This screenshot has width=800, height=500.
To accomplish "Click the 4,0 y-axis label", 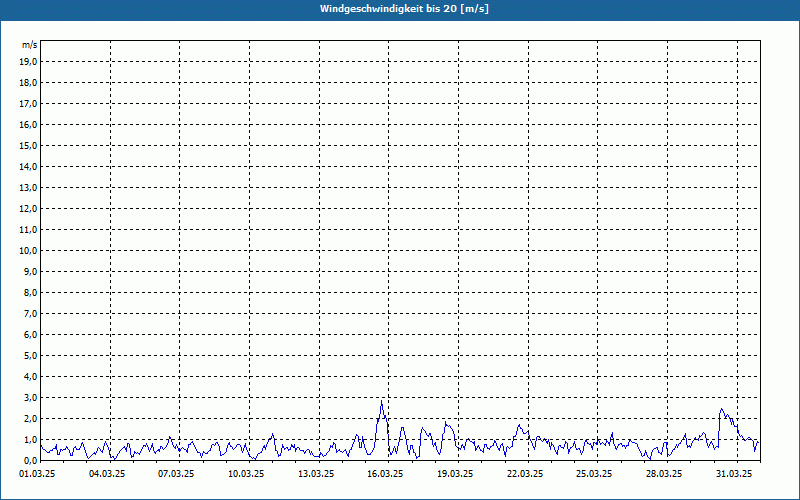I will [x=31, y=377].
